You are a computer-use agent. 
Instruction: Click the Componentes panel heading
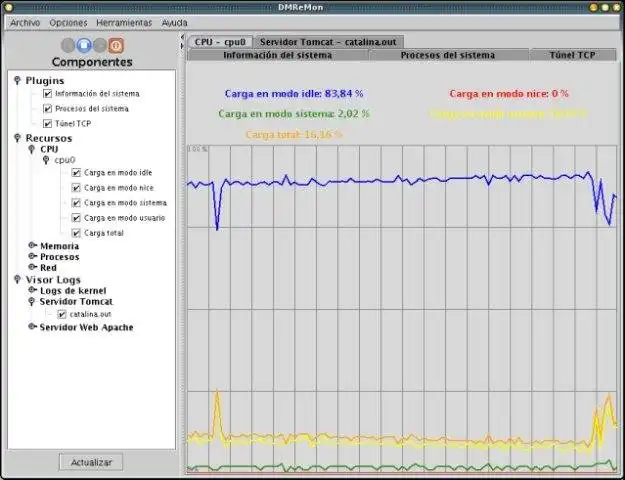point(92,62)
